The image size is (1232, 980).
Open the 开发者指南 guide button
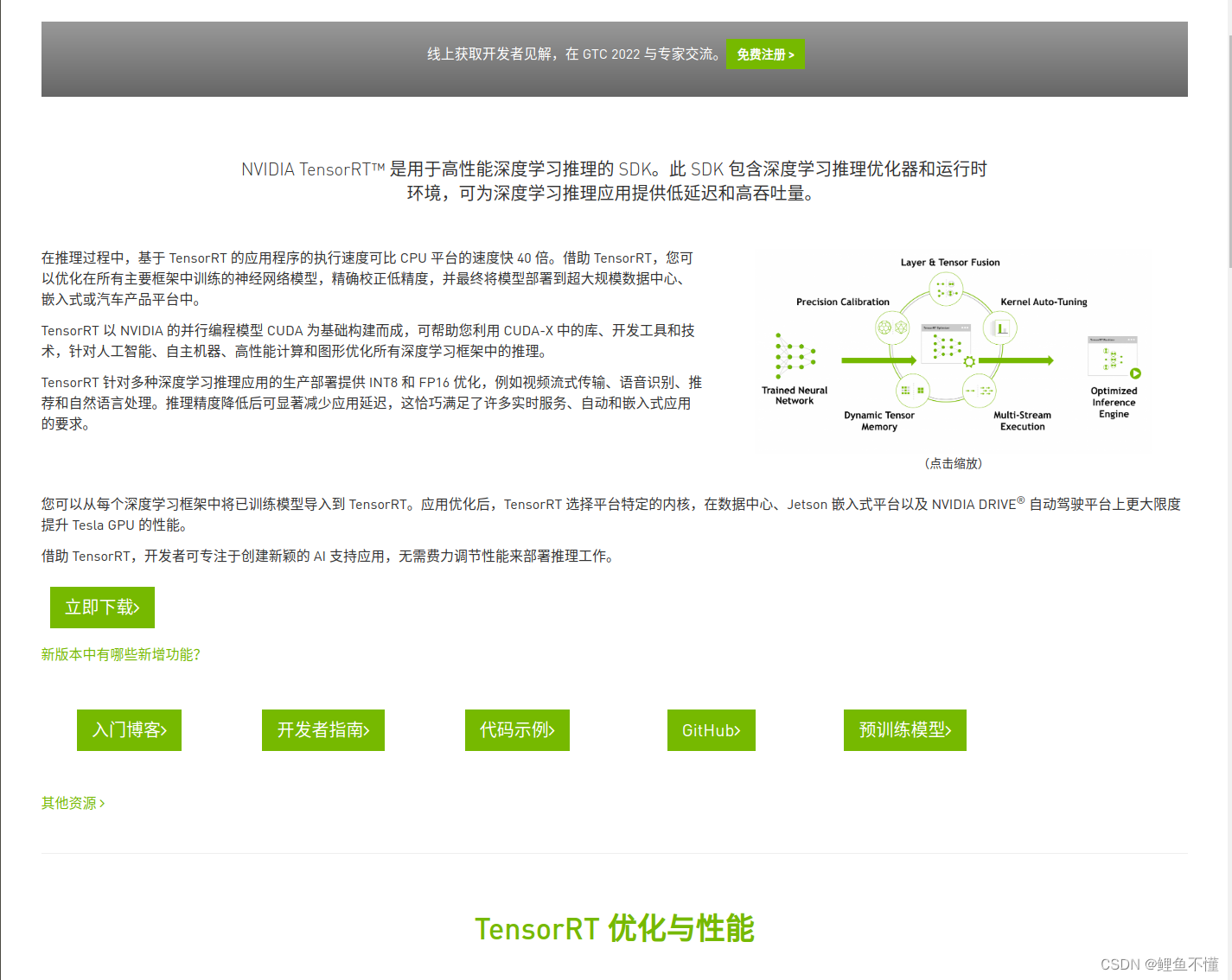click(322, 729)
